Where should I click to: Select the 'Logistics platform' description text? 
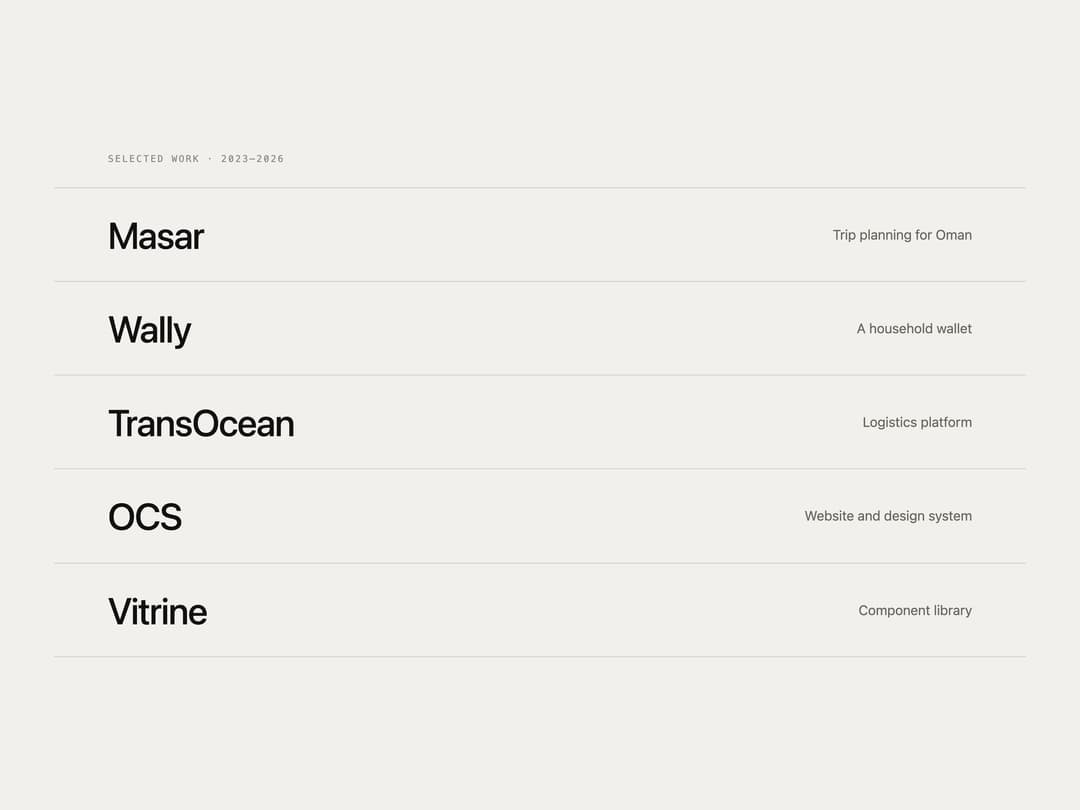tap(917, 422)
